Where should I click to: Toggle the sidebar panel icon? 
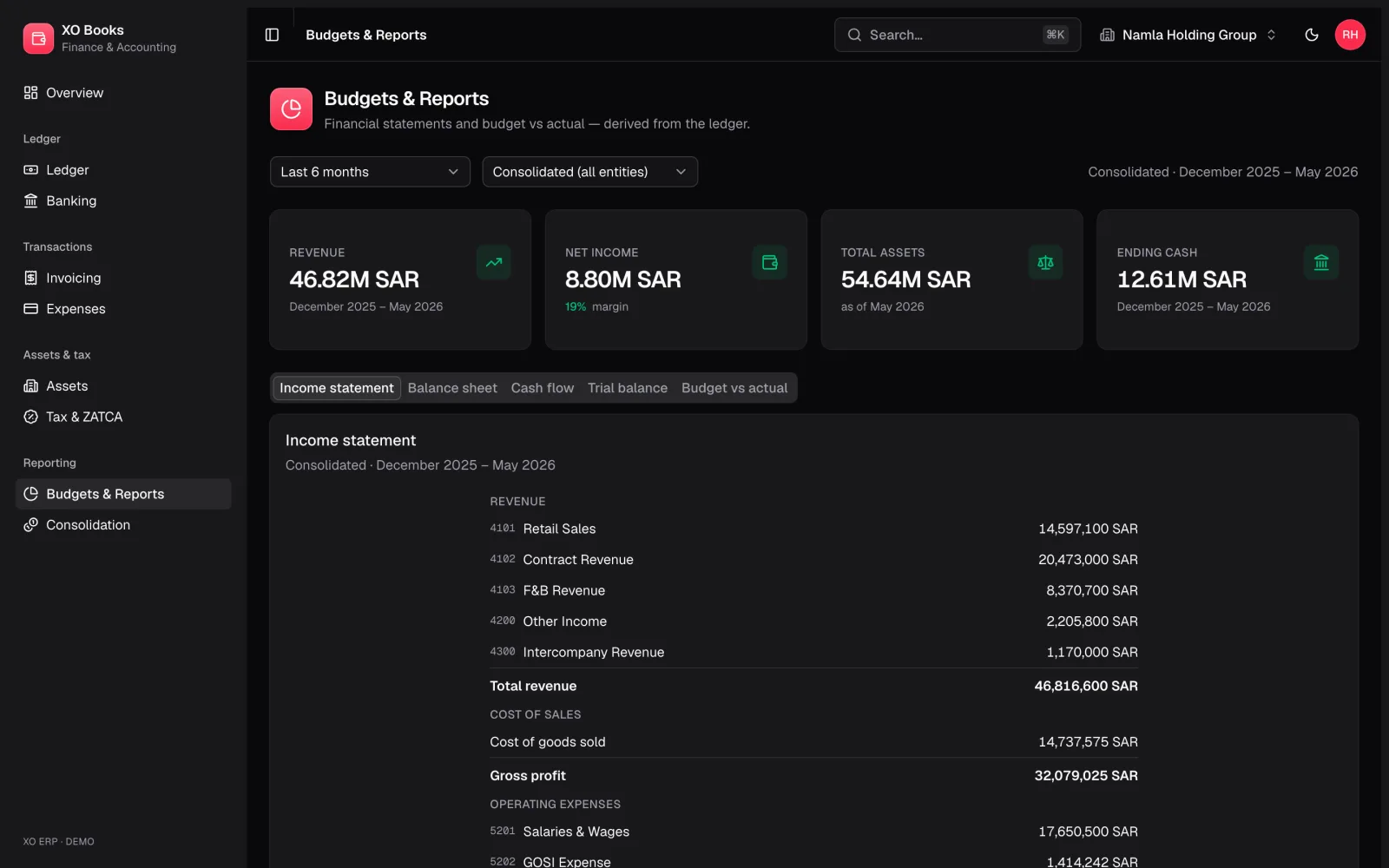tap(272, 35)
